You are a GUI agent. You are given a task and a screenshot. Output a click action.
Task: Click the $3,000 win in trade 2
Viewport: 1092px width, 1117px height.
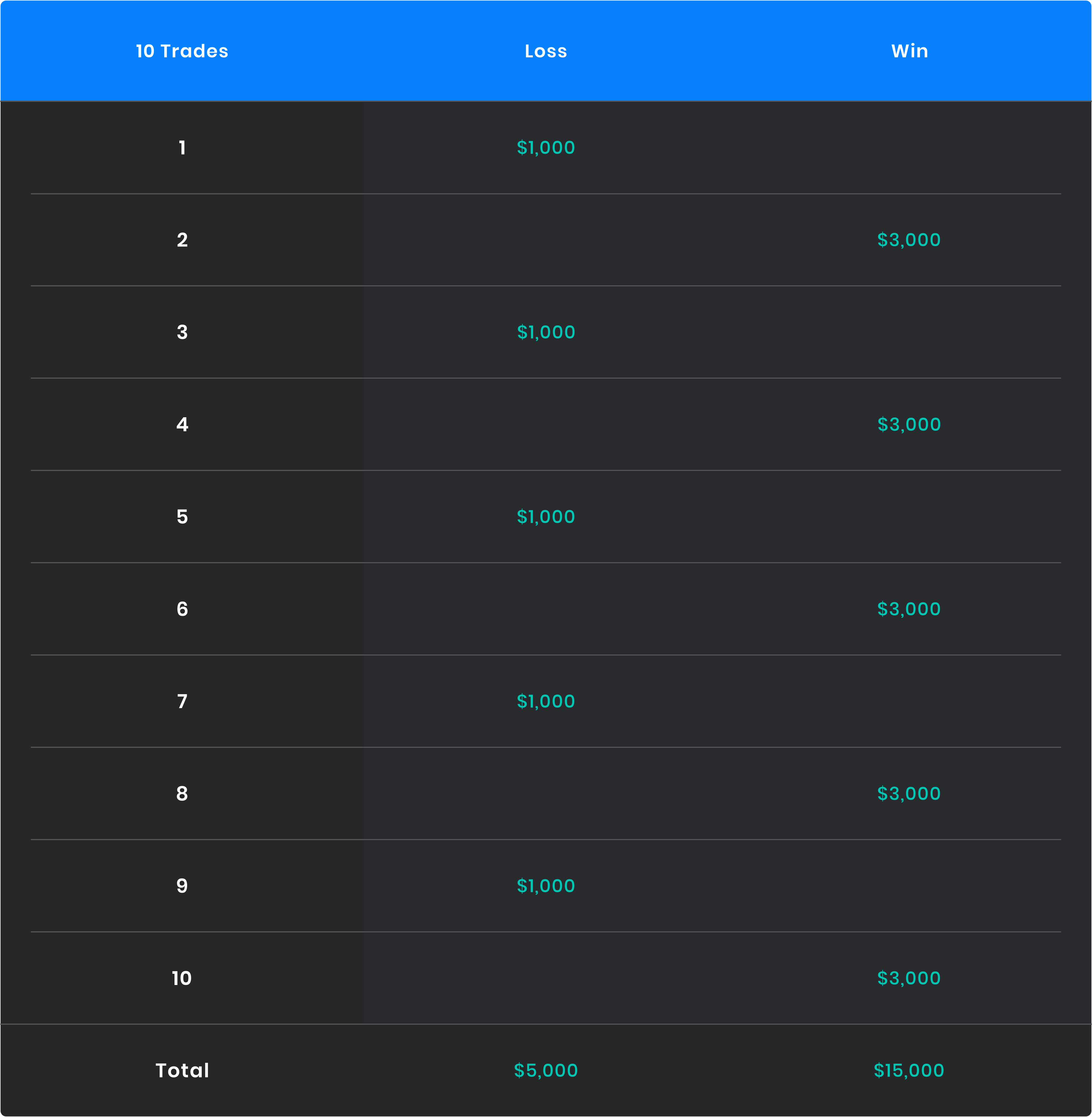(x=909, y=240)
